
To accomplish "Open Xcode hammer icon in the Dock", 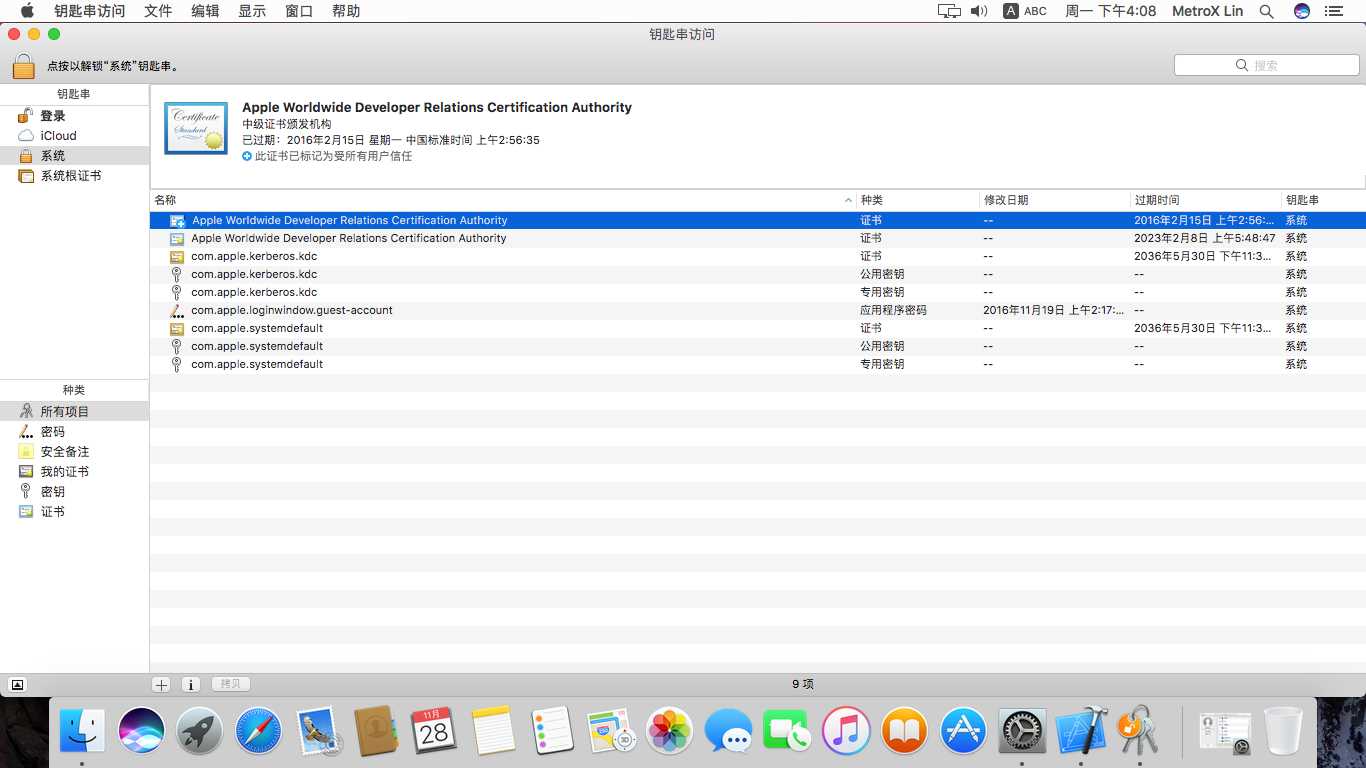I will [x=1081, y=732].
